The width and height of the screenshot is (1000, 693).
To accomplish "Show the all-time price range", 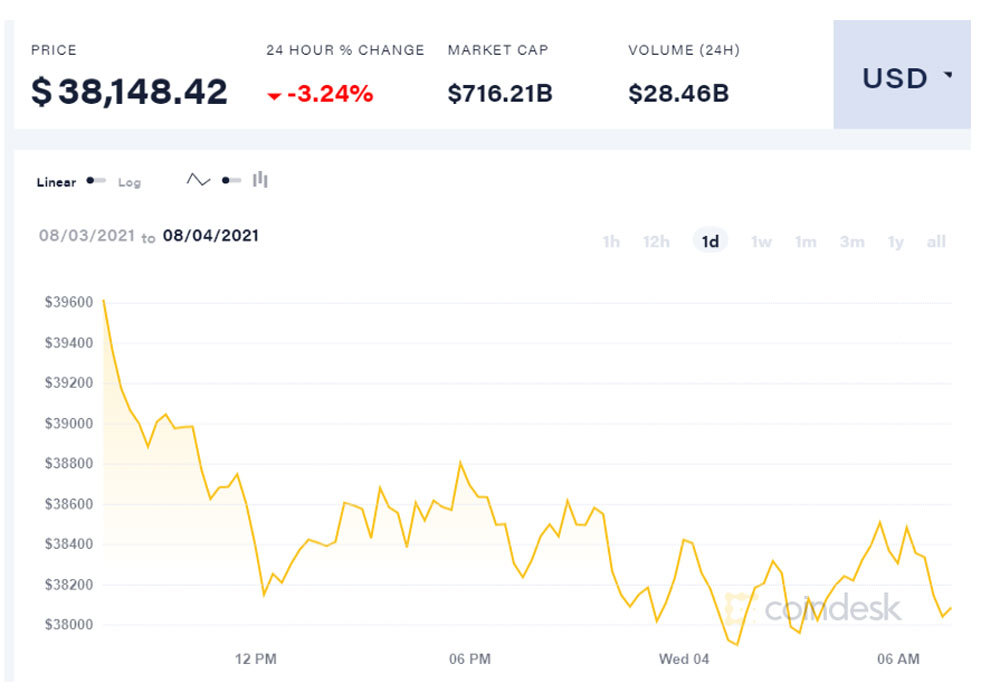I will (936, 242).
